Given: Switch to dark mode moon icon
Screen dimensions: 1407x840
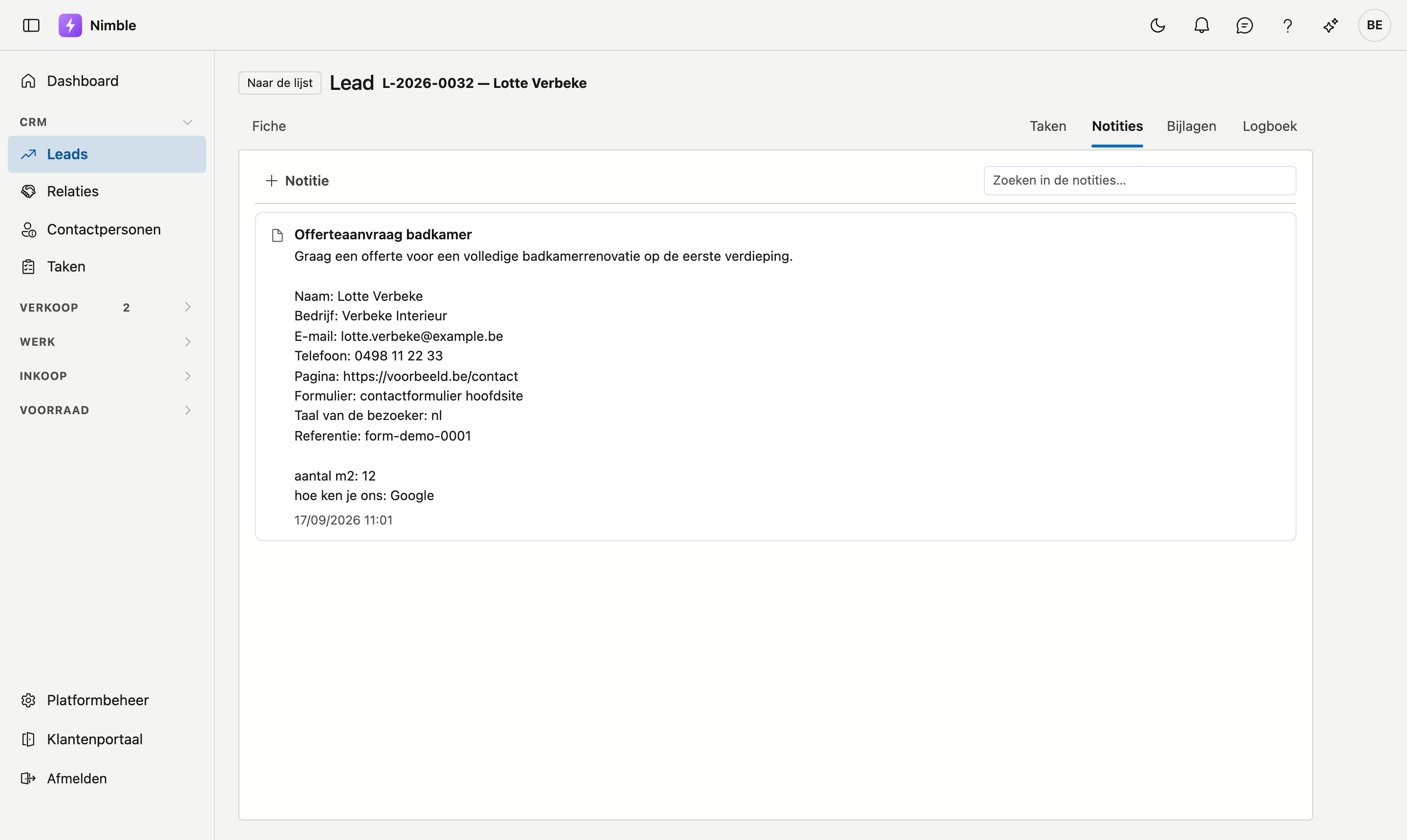Looking at the screenshot, I should (1158, 25).
